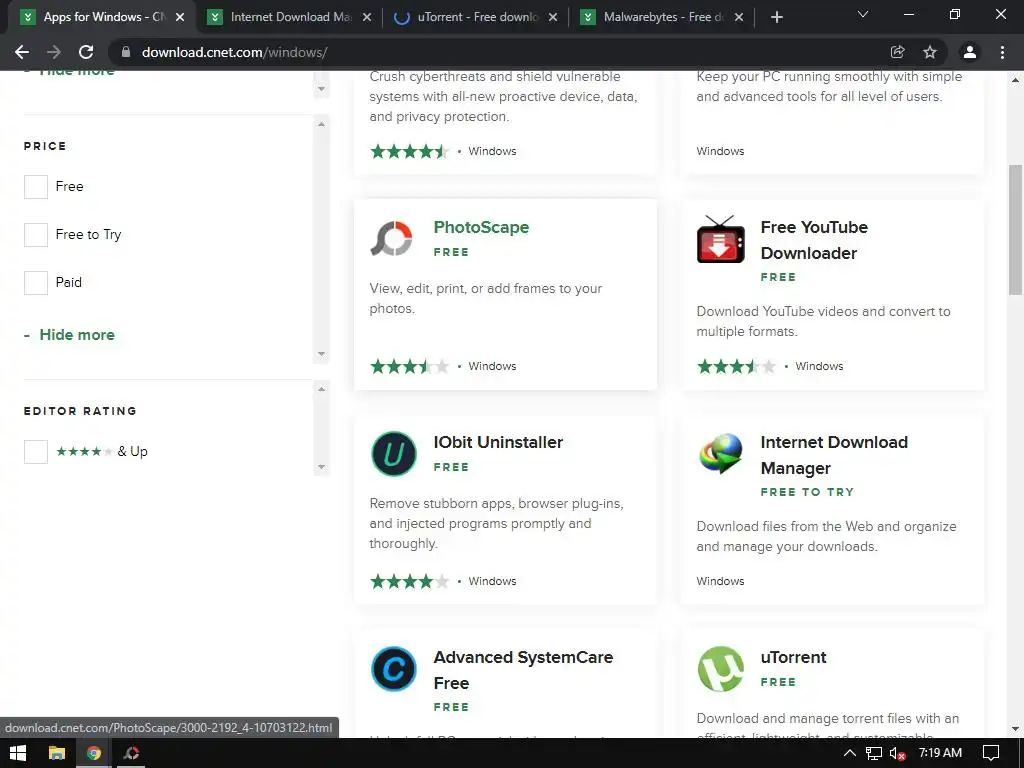Open the IObit Uninstaller title link
Viewport: 1024px width, 768px height.
498,442
